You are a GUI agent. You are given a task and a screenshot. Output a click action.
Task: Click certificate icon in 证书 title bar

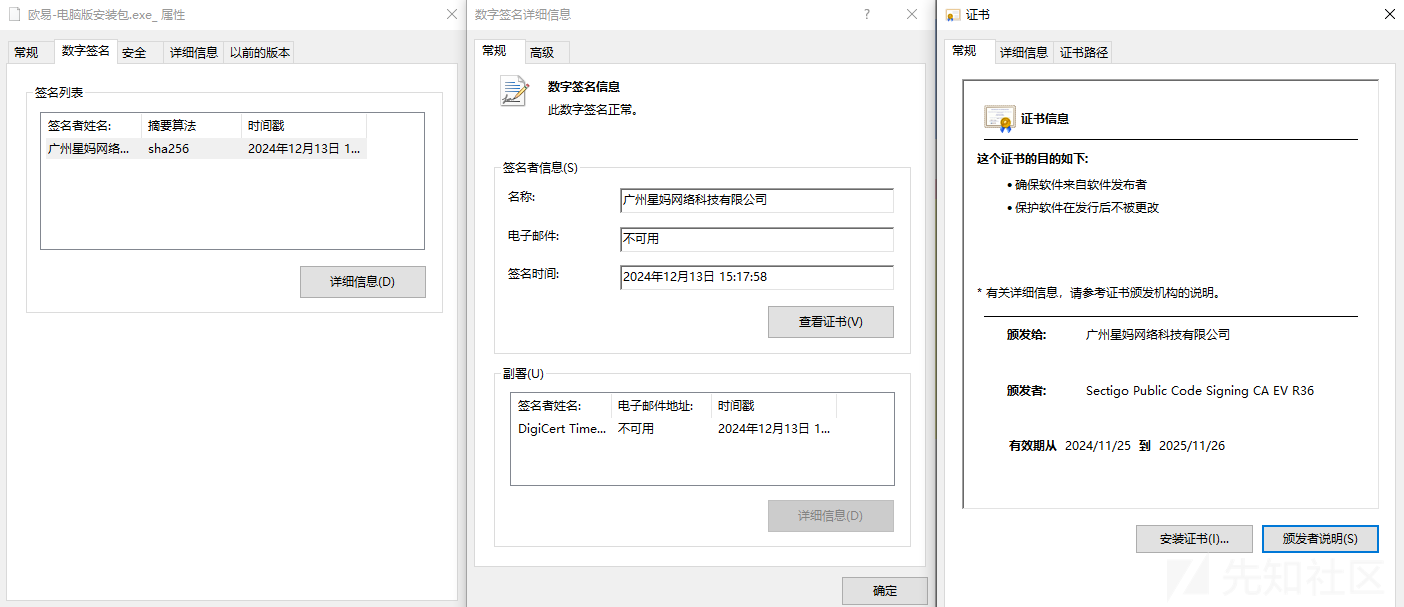click(x=952, y=15)
